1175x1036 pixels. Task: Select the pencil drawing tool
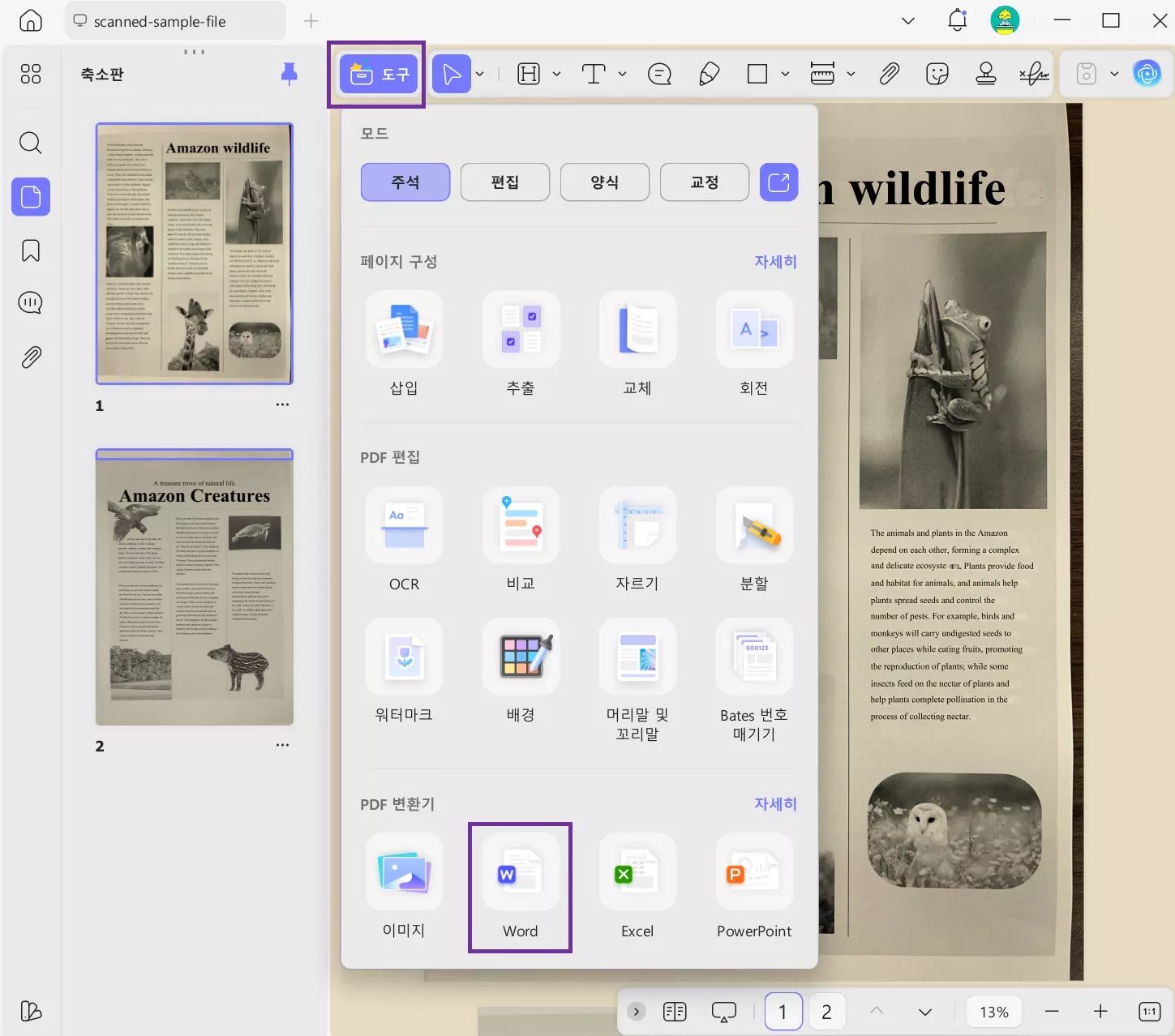tap(708, 73)
